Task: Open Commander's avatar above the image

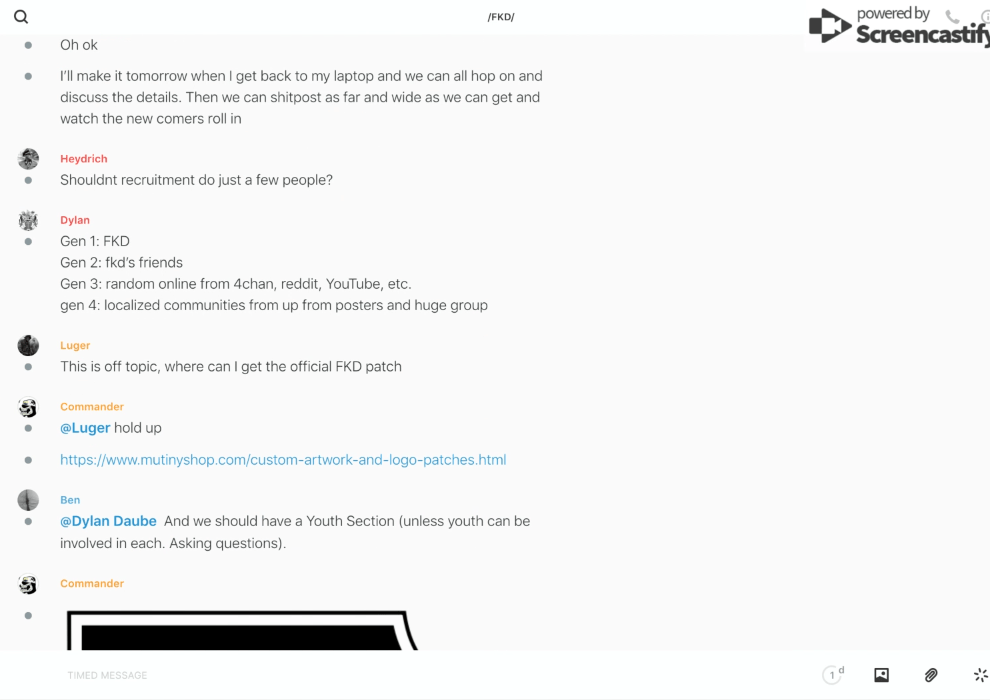Action: pos(28,584)
